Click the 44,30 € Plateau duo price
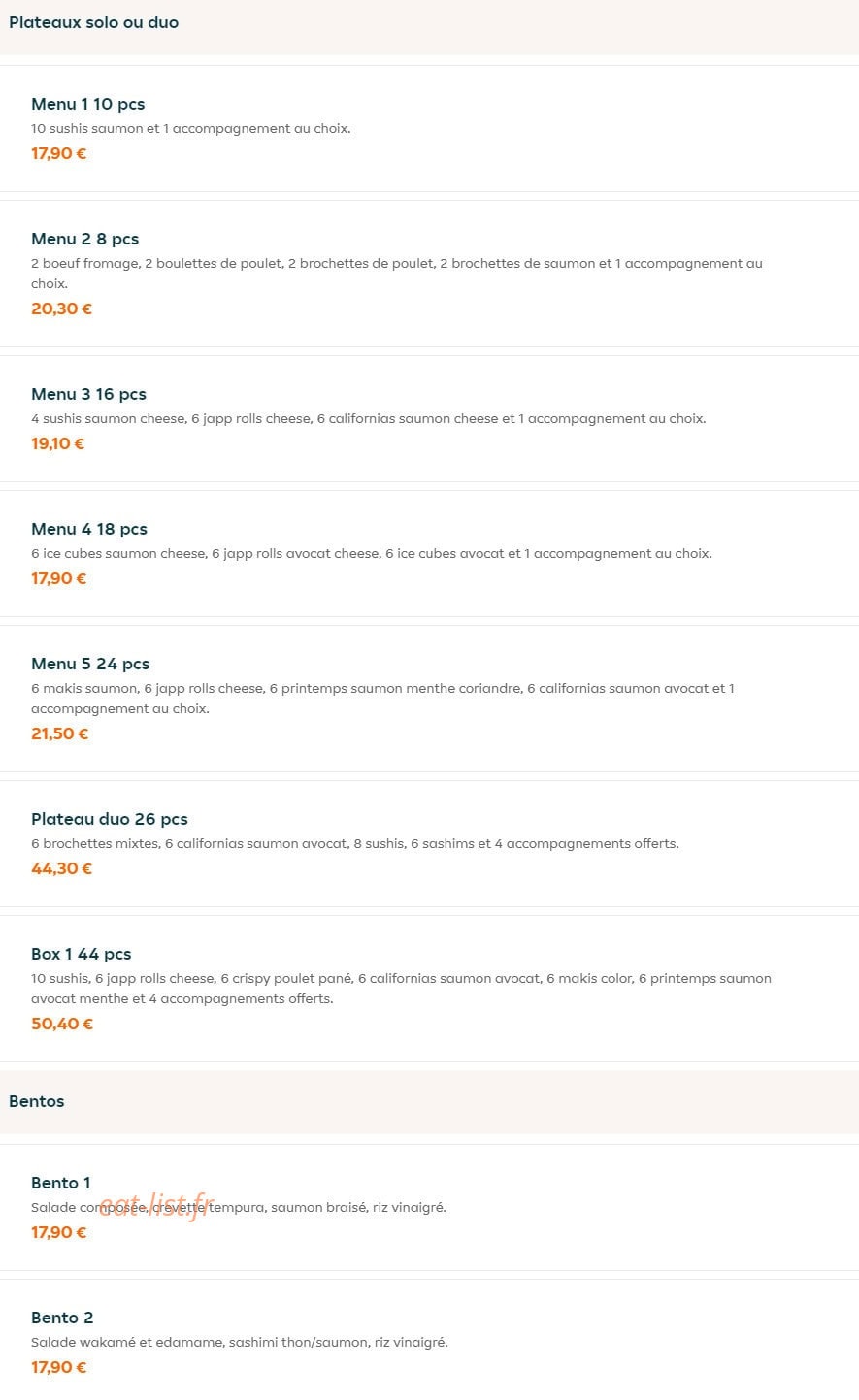 click(61, 868)
